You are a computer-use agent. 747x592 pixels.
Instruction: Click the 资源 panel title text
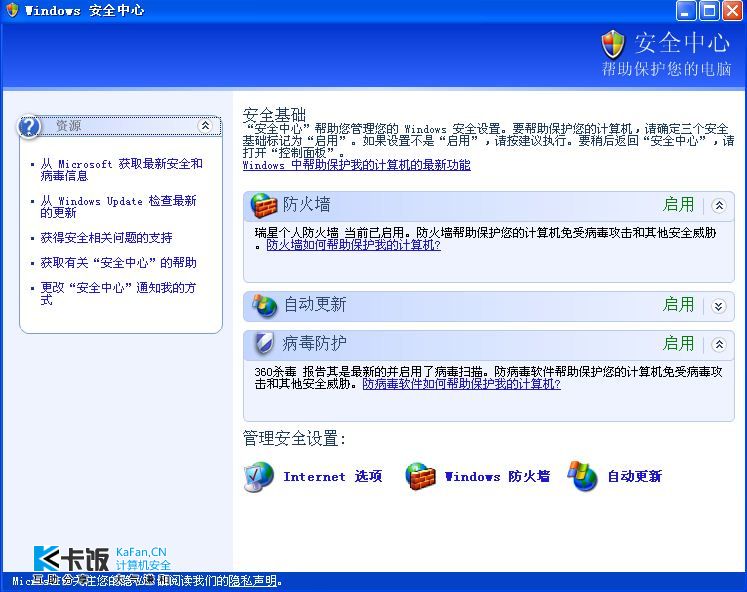69,126
